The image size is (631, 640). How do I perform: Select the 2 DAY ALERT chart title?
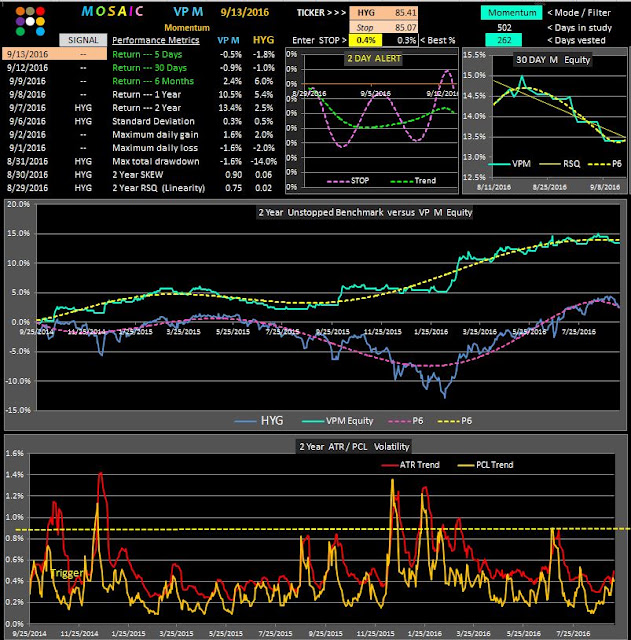click(374, 58)
